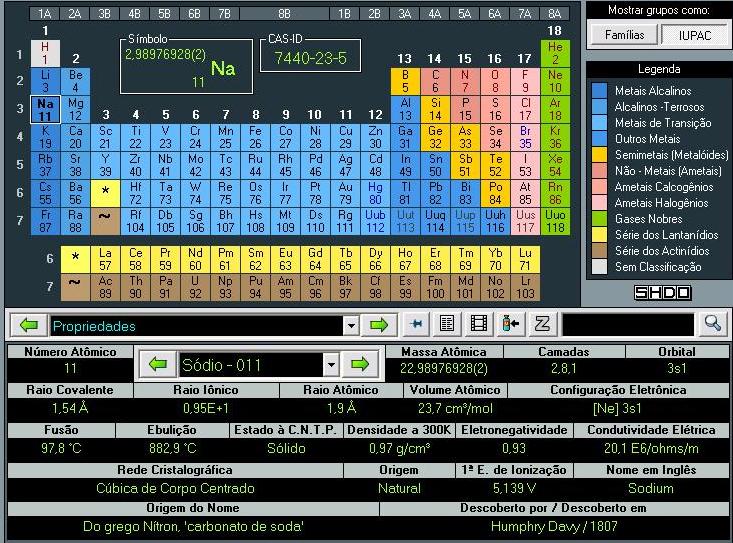Click the Ametais Halogênios legend label

(x=661, y=203)
